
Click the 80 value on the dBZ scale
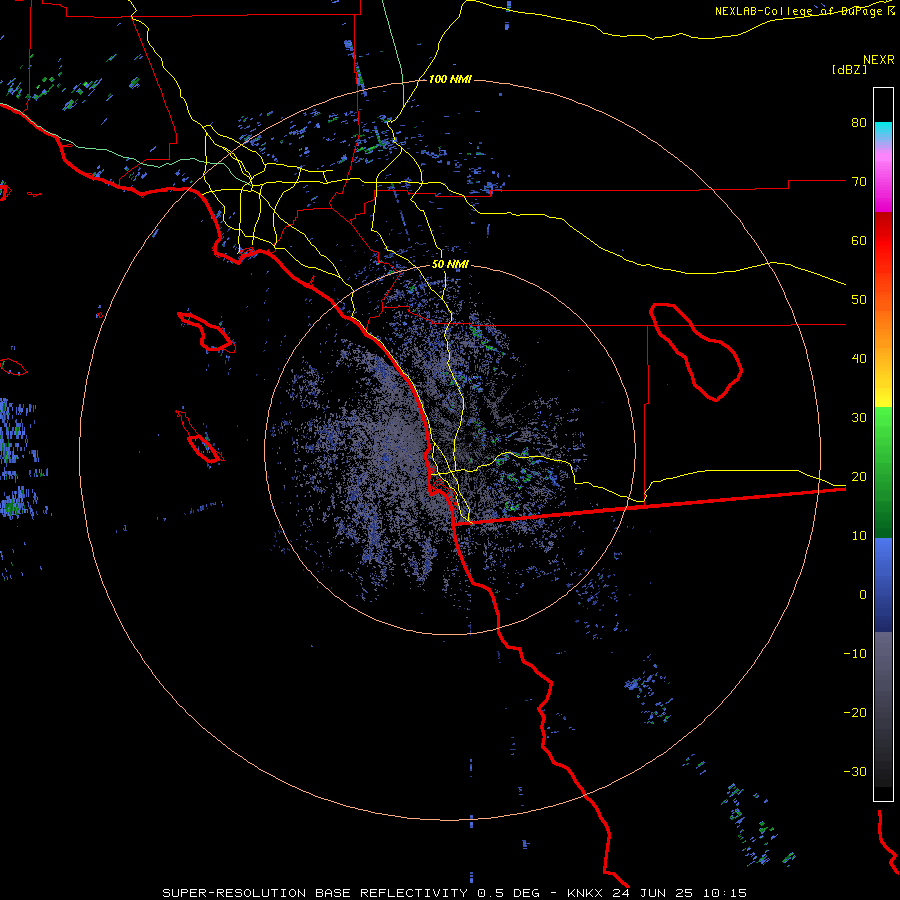(x=859, y=123)
